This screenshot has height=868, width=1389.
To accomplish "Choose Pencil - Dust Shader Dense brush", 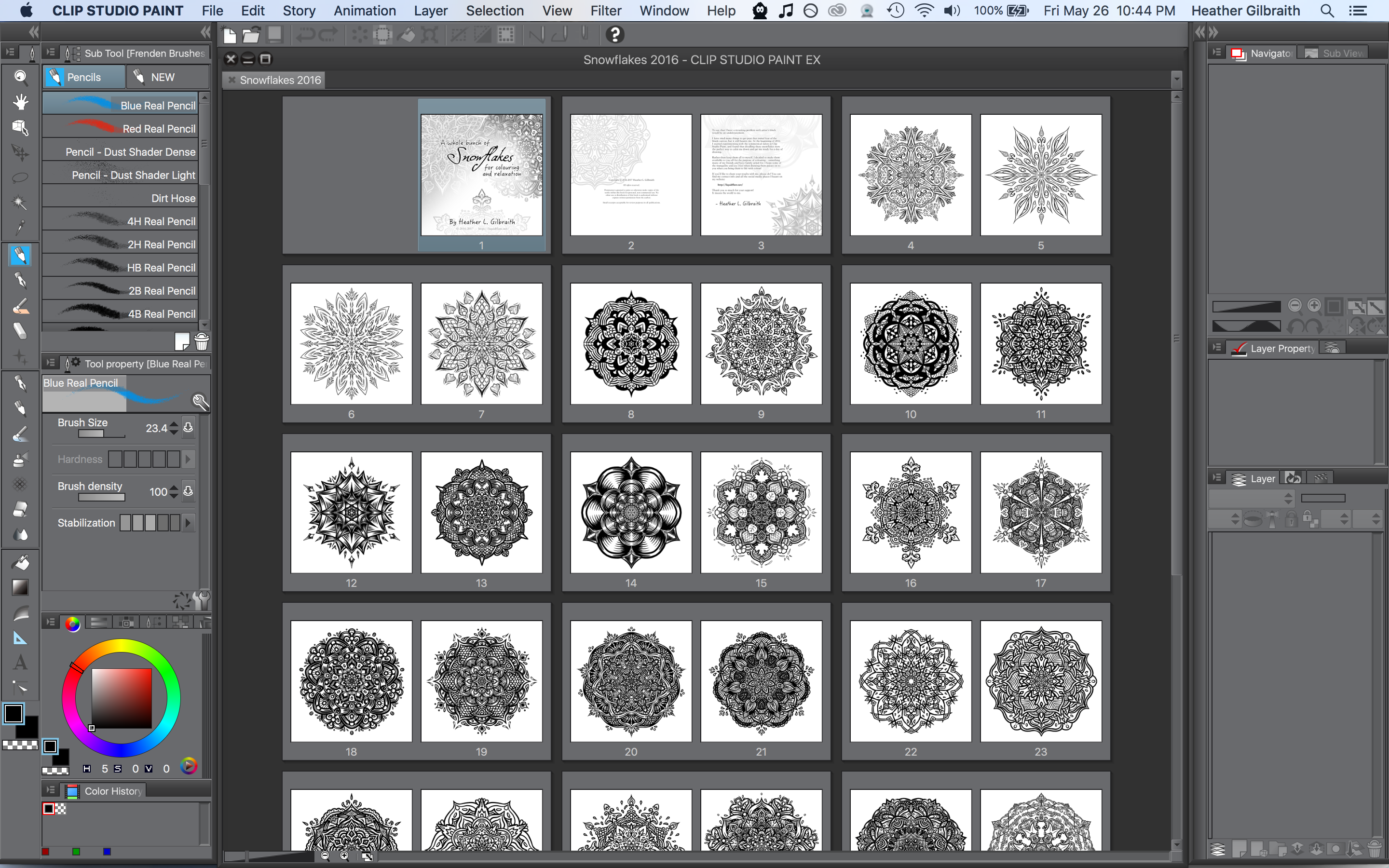I will [120, 151].
